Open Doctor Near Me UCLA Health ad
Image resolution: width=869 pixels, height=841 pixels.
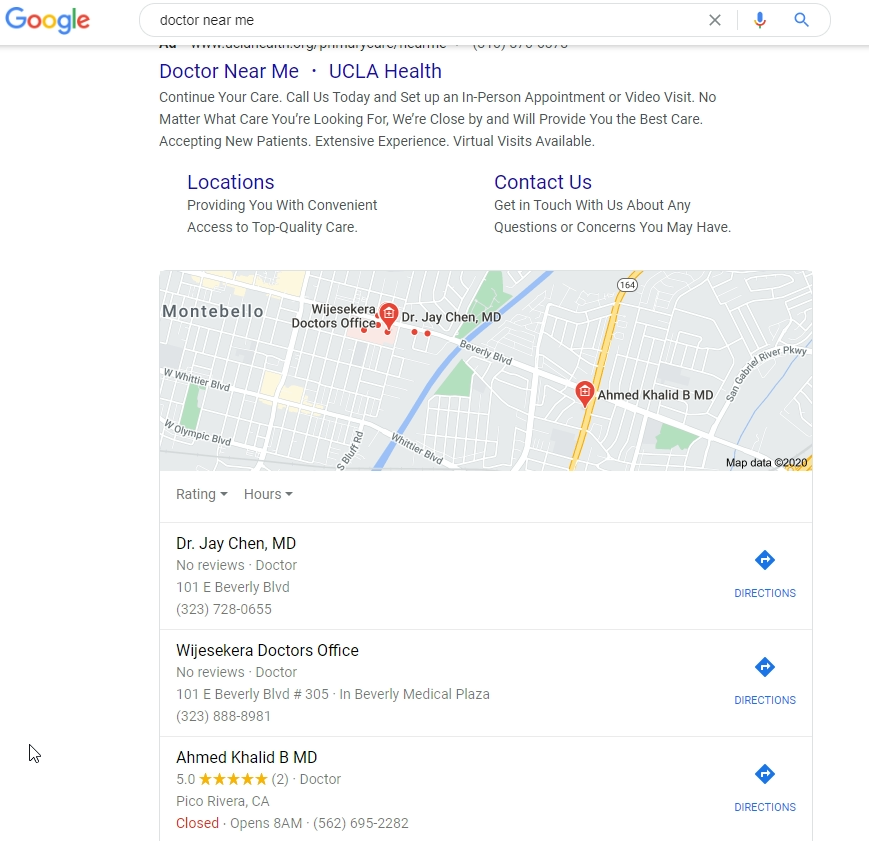point(300,71)
